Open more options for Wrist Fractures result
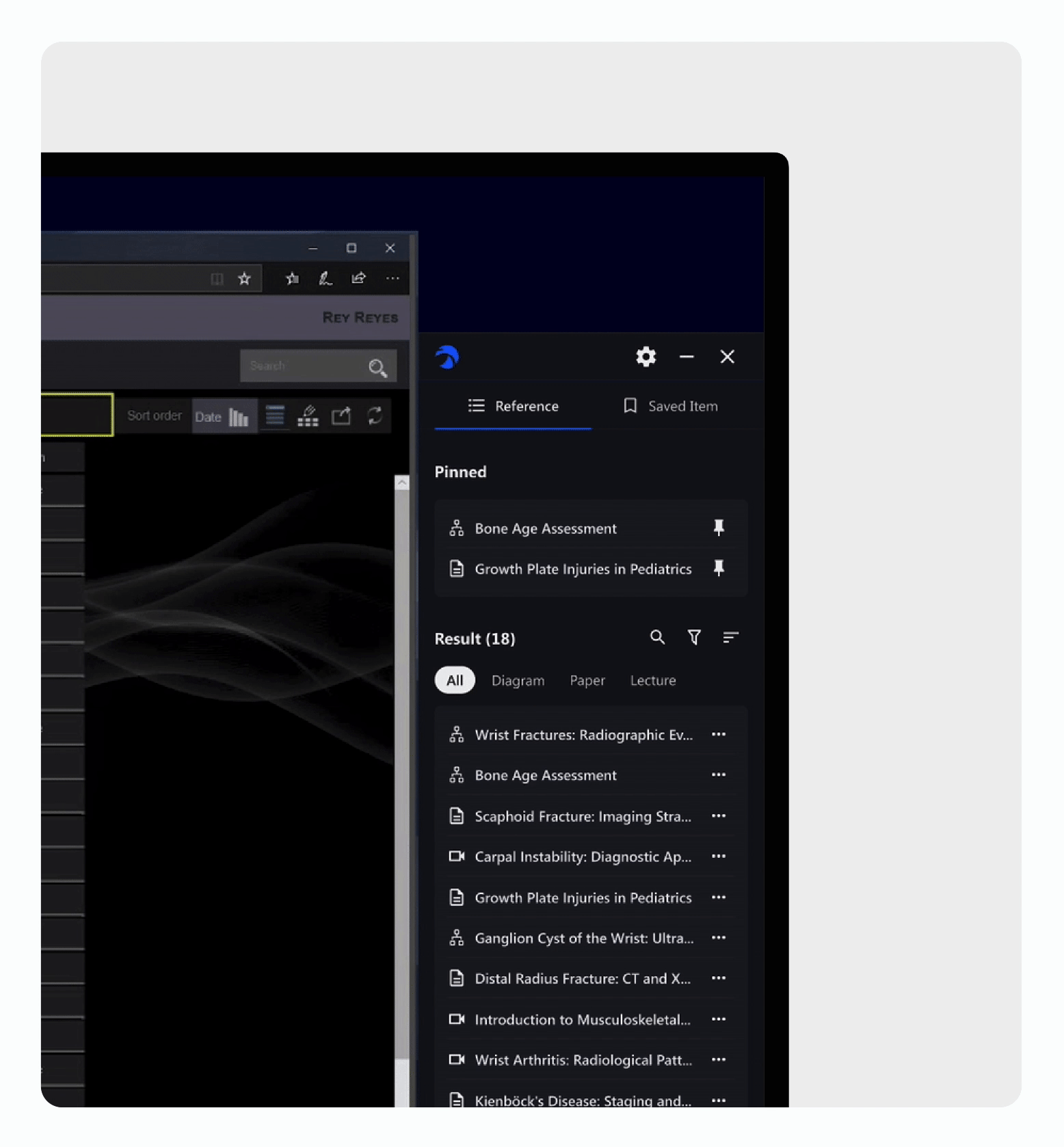 coord(719,734)
